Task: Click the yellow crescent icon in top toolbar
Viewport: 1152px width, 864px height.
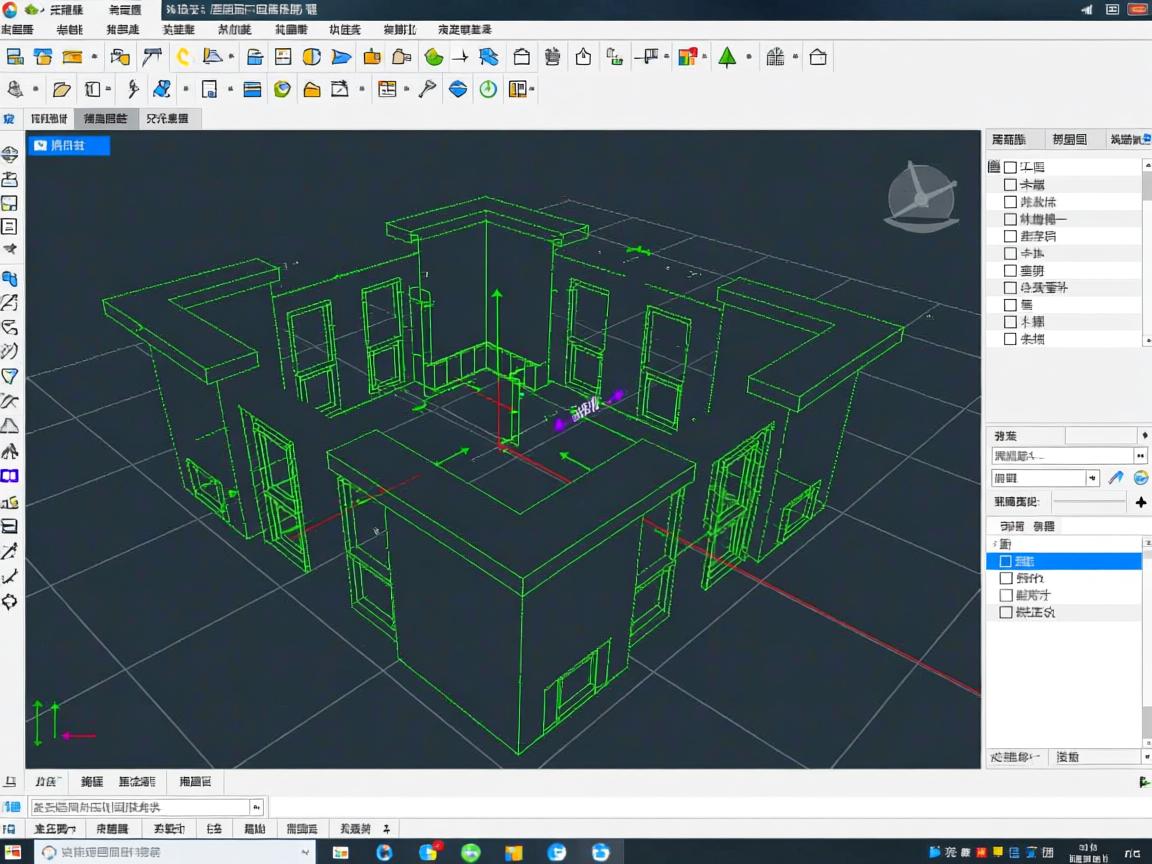Action: (184, 57)
